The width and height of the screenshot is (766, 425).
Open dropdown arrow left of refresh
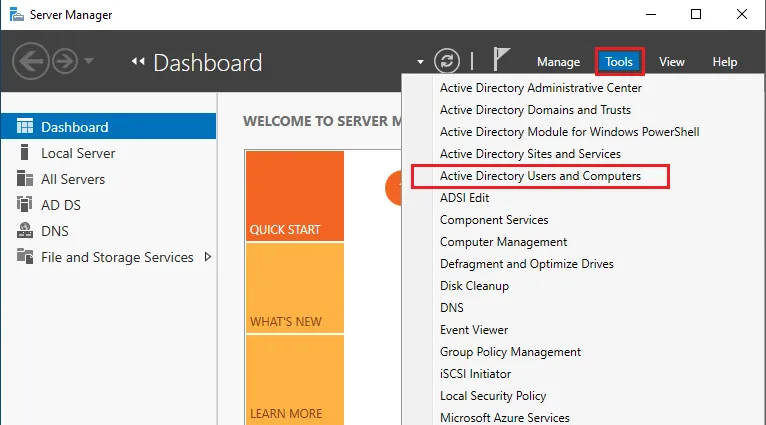point(420,62)
